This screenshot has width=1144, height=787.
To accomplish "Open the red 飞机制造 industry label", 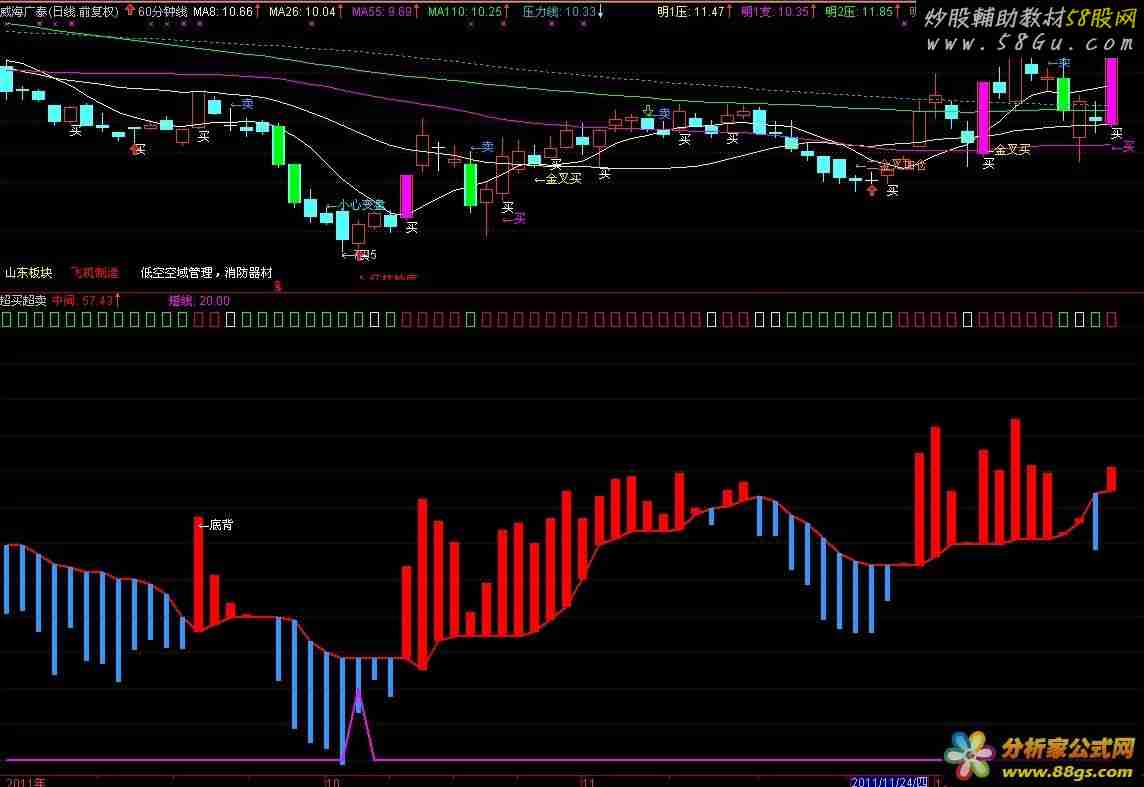I will 95,273.
